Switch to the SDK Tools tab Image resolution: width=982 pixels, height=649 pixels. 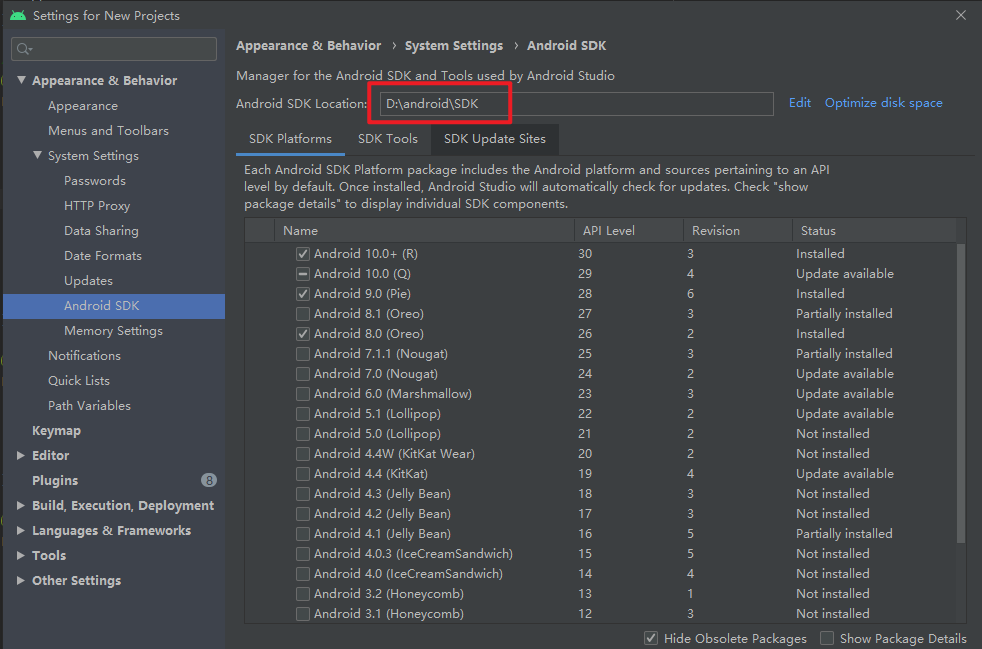click(388, 139)
